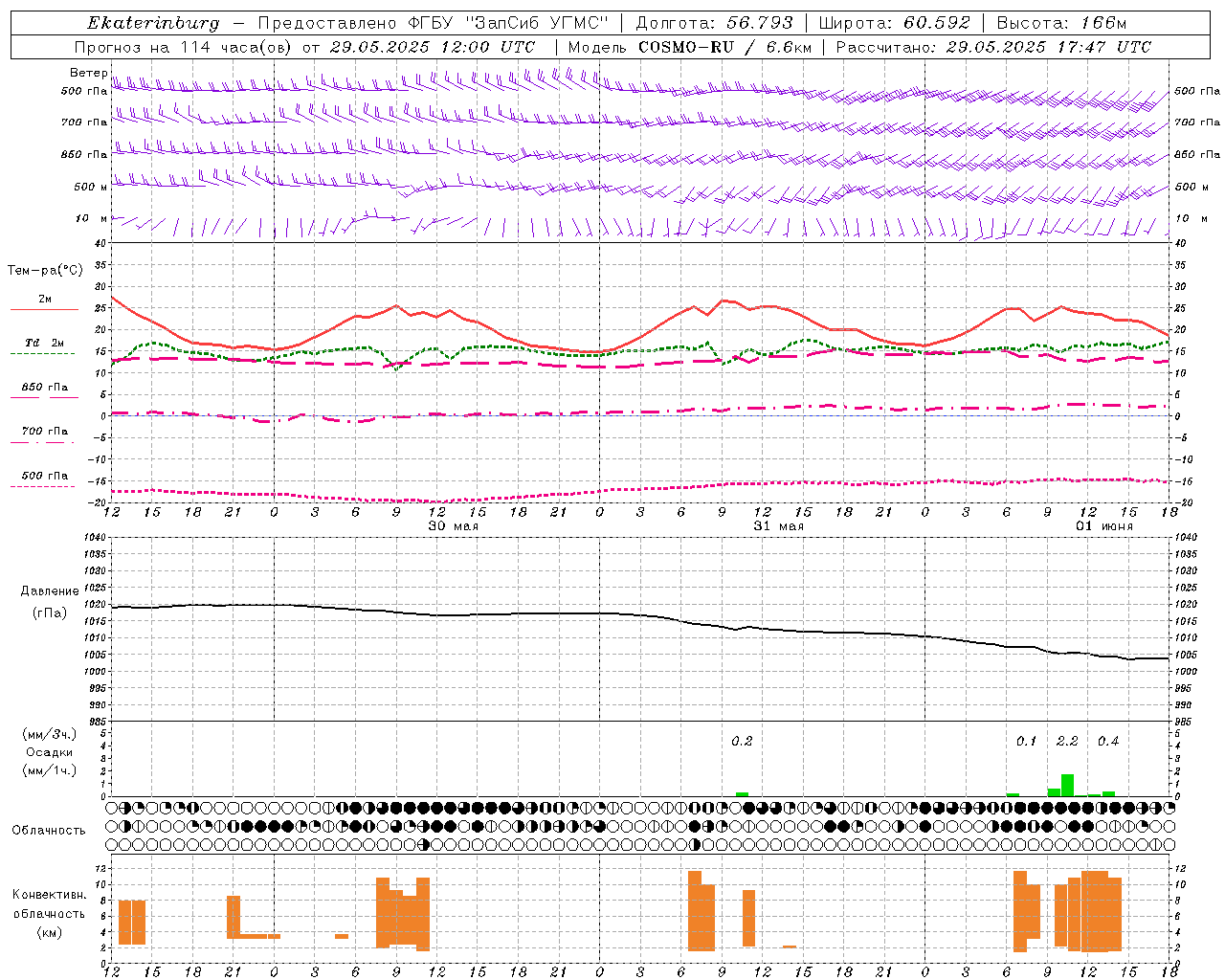Viewport: 1225px width, 980px height.
Task: Select the forecast start 29.05.2025 12:00 UTC
Action: (433, 47)
